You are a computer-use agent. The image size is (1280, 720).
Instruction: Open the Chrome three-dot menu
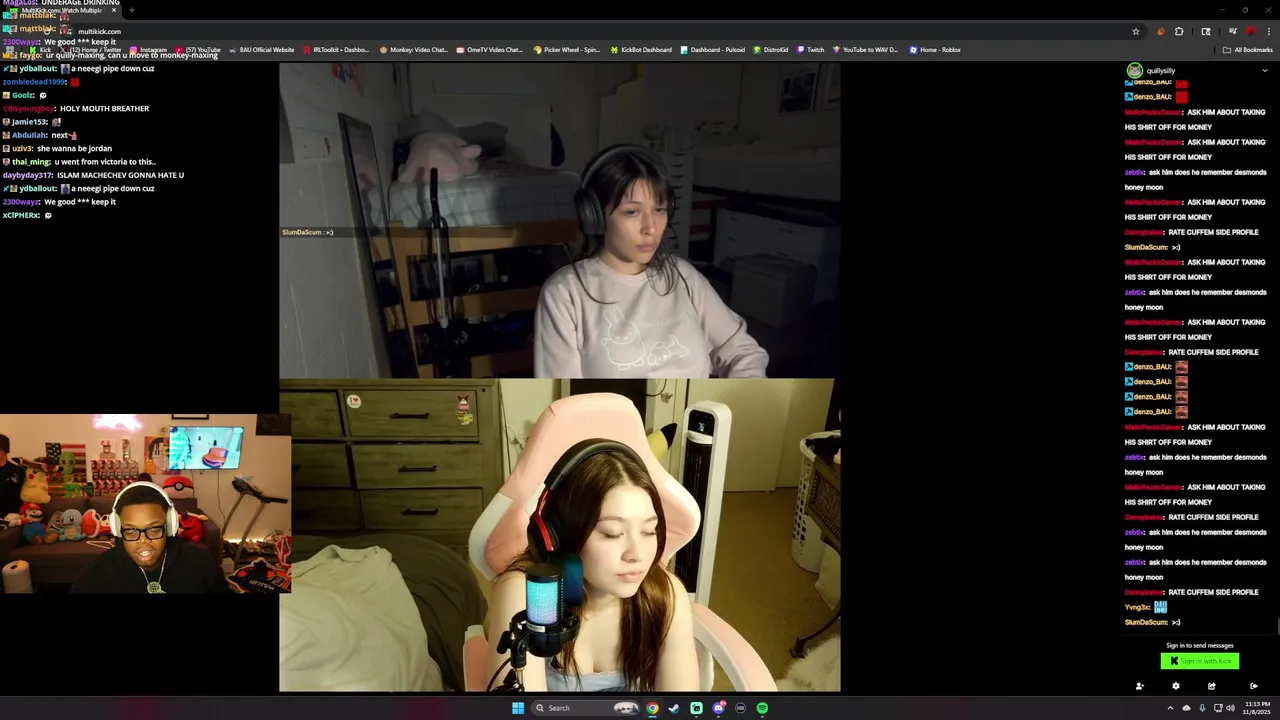click(x=1268, y=31)
